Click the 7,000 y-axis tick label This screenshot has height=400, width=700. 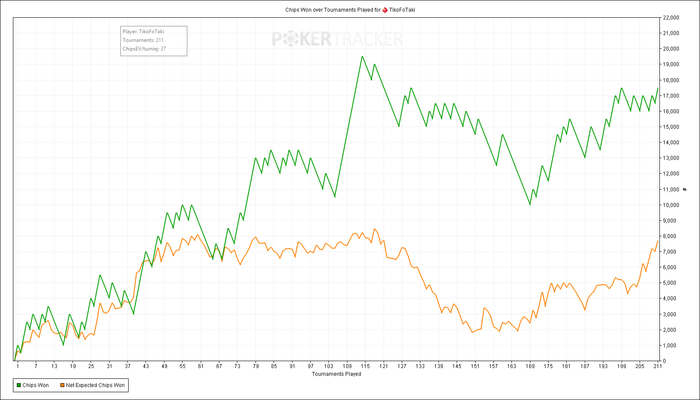[669, 252]
